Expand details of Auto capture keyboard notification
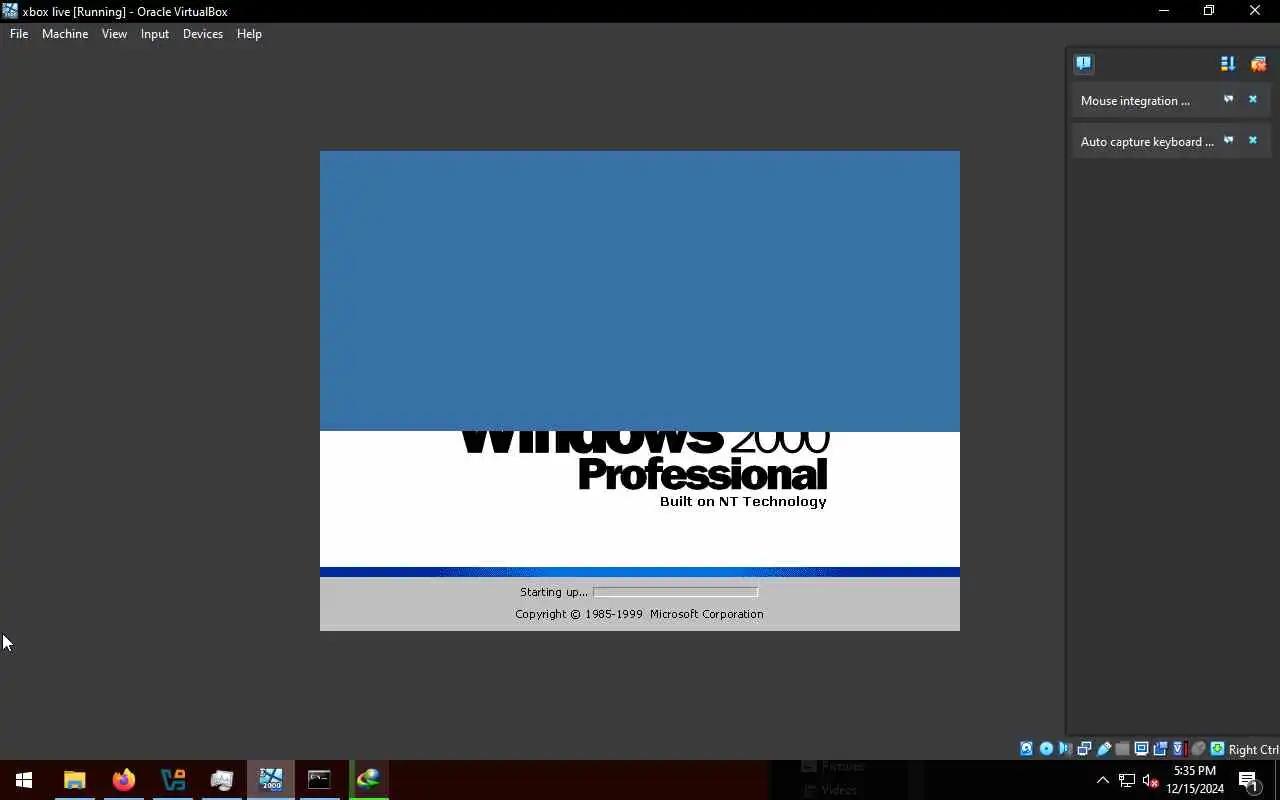The height and width of the screenshot is (800, 1280). point(1228,141)
